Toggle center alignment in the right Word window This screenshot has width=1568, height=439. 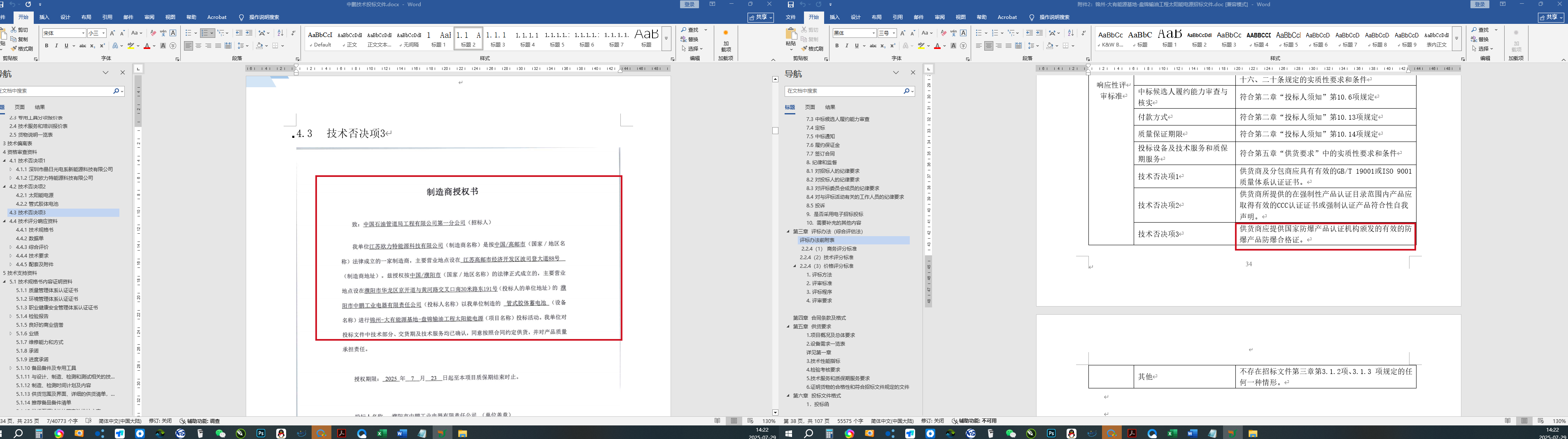(x=988, y=46)
